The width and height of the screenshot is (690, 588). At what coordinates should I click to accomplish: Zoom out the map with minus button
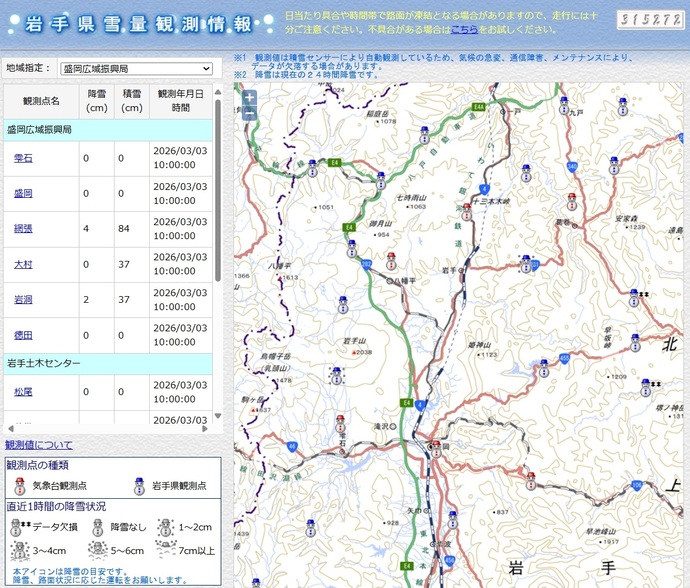point(250,113)
